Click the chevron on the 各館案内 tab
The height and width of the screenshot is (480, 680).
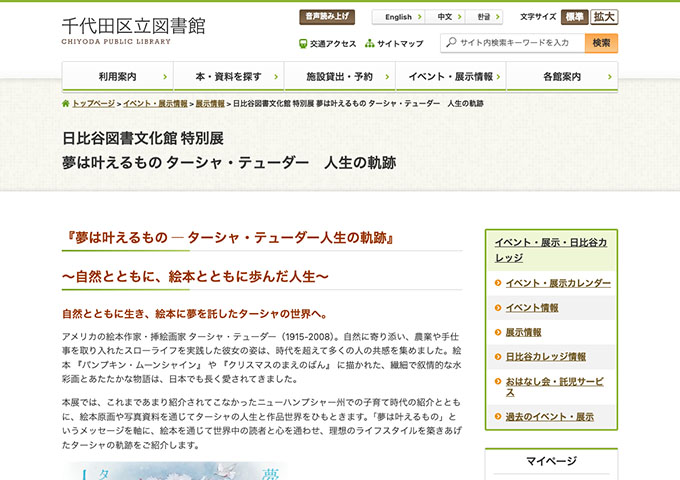coord(609,77)
